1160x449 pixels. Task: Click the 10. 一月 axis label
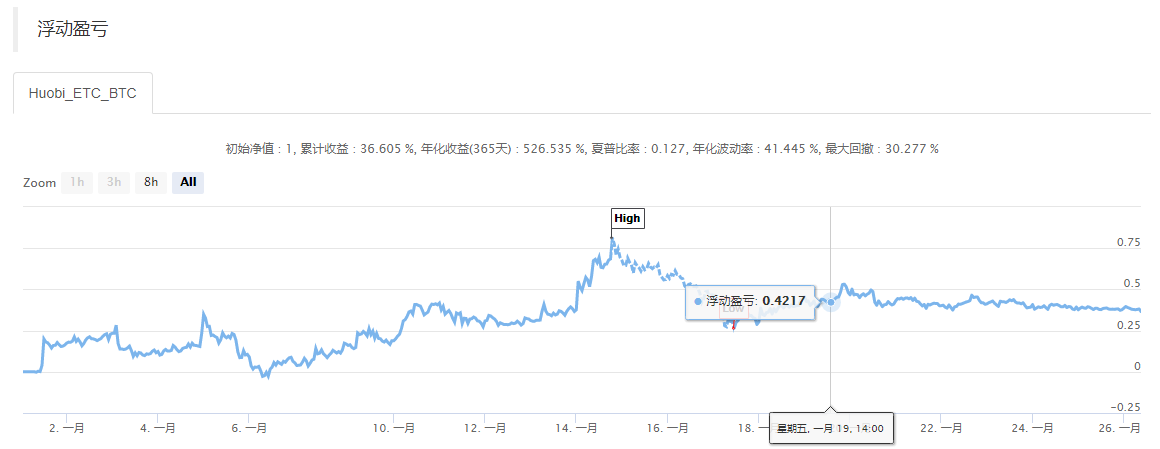coord(394,428)
